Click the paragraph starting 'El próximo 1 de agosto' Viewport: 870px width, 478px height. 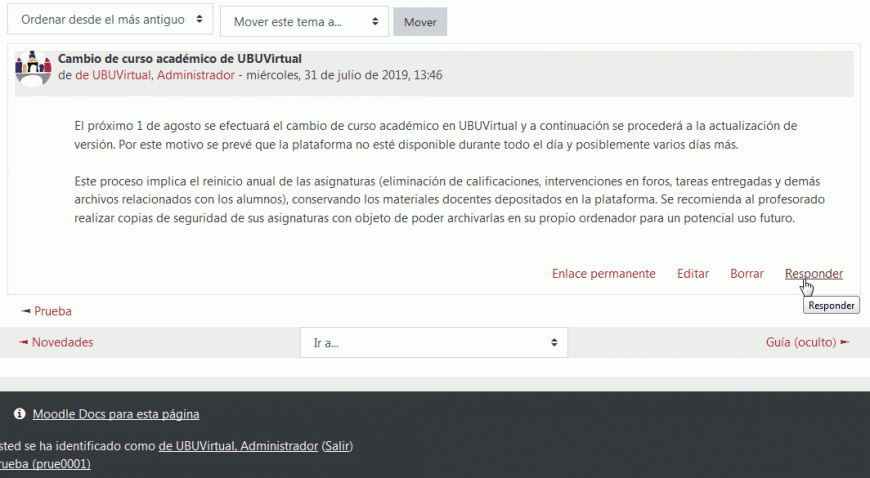point(436,135)
